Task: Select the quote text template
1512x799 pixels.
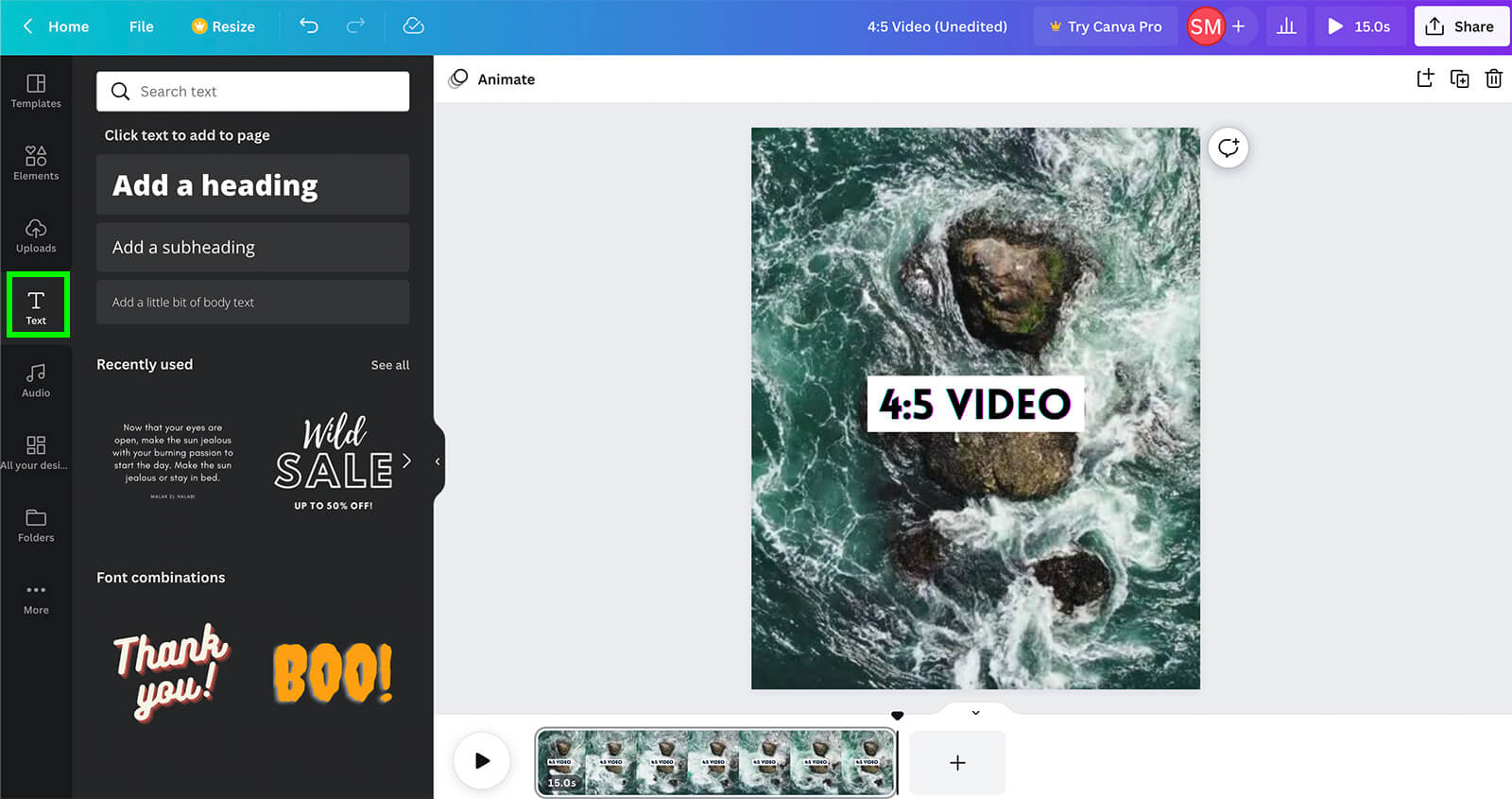Action: click(x=173, y=460)
